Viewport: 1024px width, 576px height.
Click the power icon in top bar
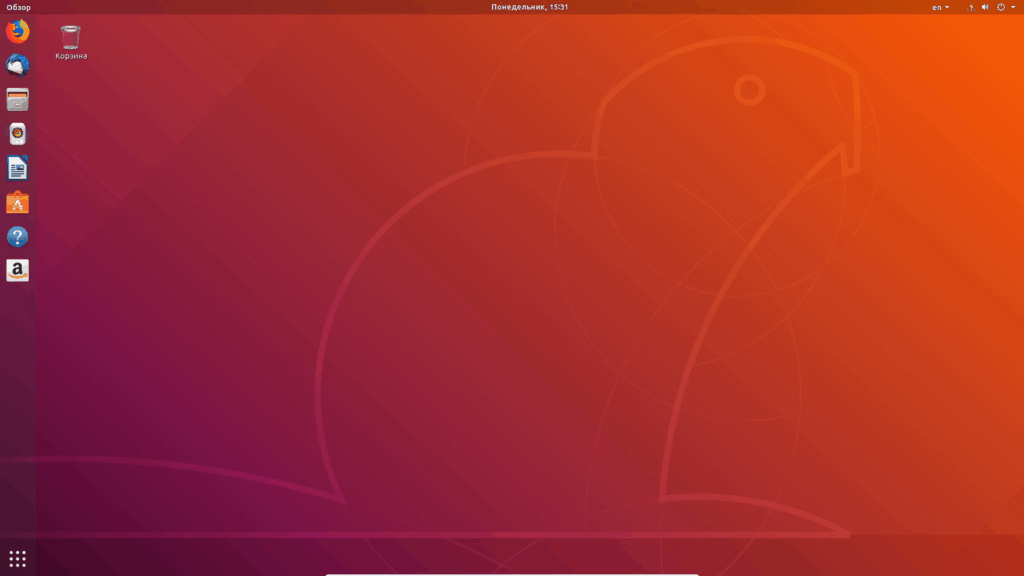(x=1000, y=7)
